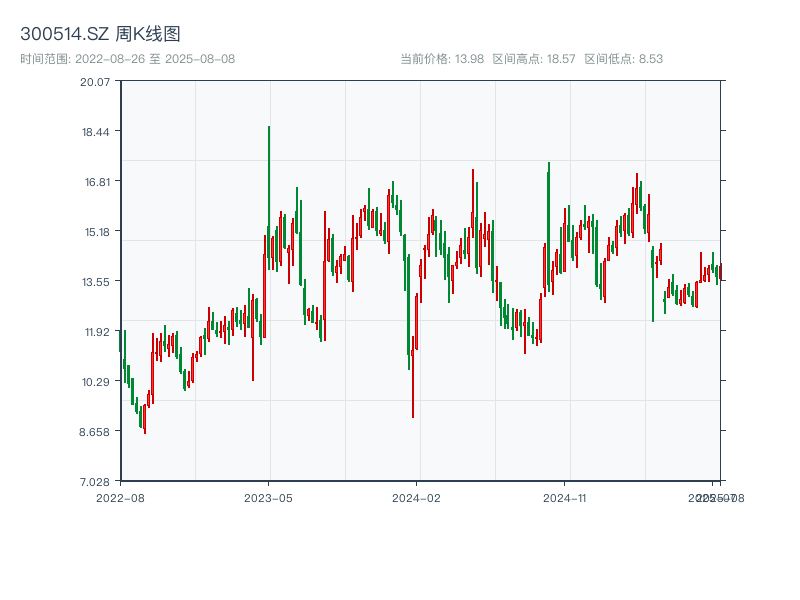Click x-axis date label 2024-11
The width and height of the screenshot is (800, 600).
point(564,498)
